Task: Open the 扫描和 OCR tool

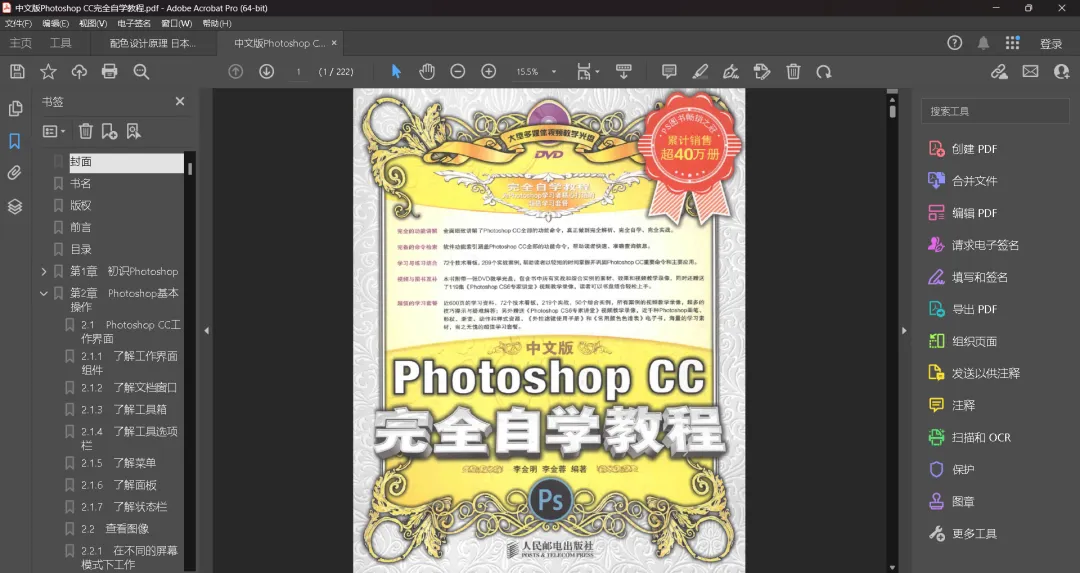Action: pyautogui.click(x=970, y=437)
